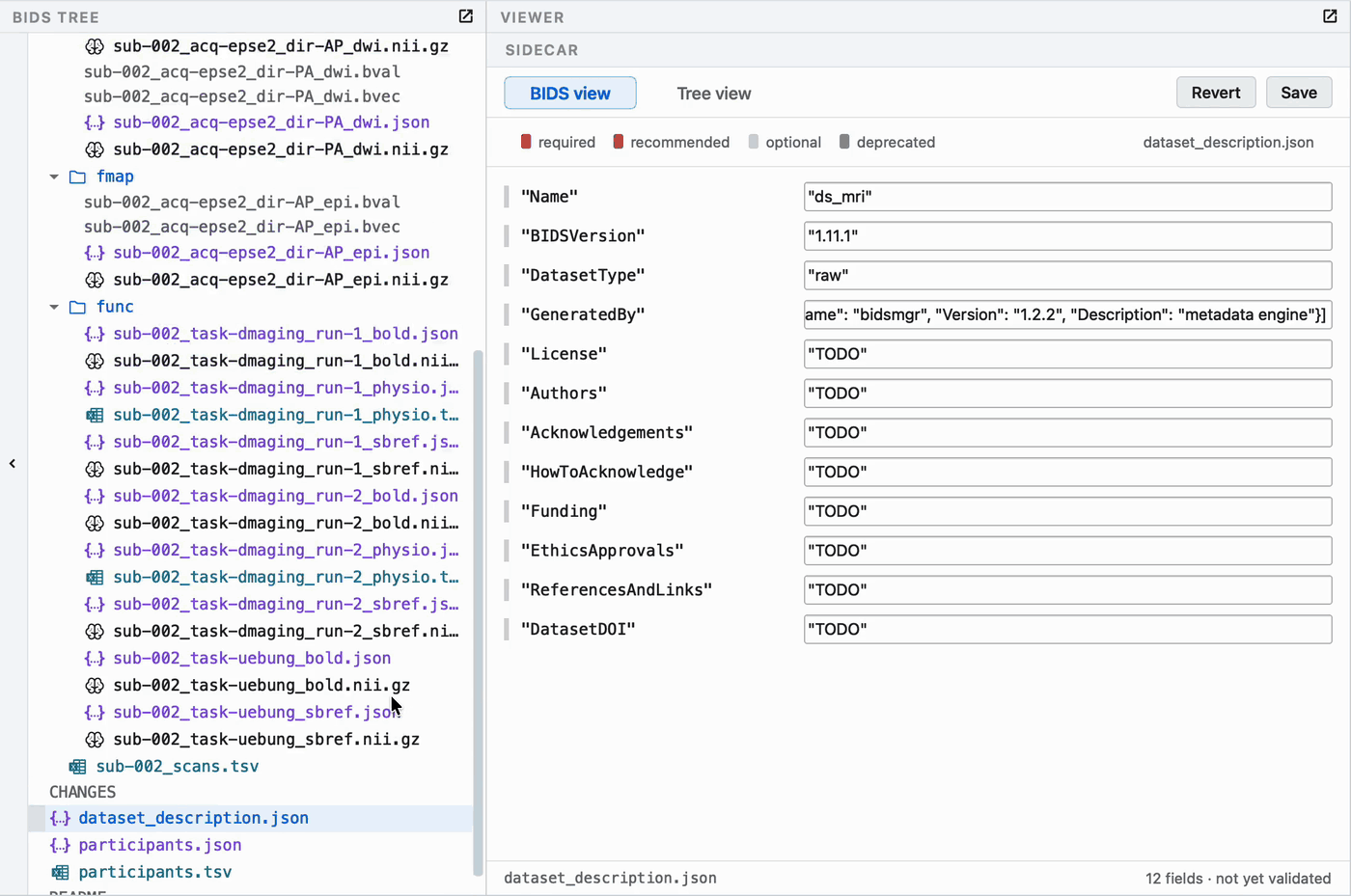Open sub-002_task-uebung_sbref.json
Image resolution: width=1351 pixels, height=896 pixels.
pyautogui.click(x=257, y=713)
